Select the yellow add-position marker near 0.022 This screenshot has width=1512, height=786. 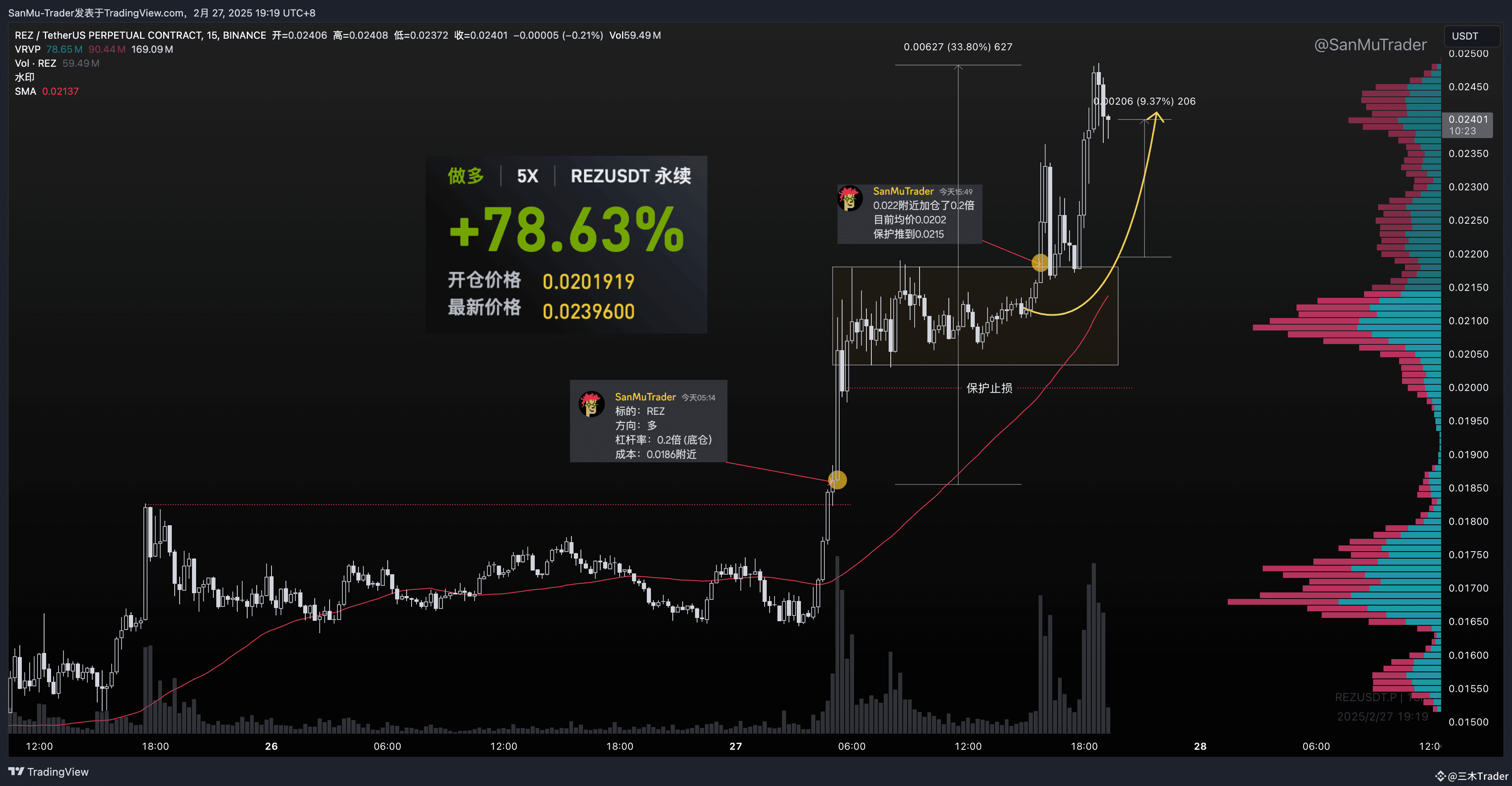pyautogui.click(x=1039, y=263)
